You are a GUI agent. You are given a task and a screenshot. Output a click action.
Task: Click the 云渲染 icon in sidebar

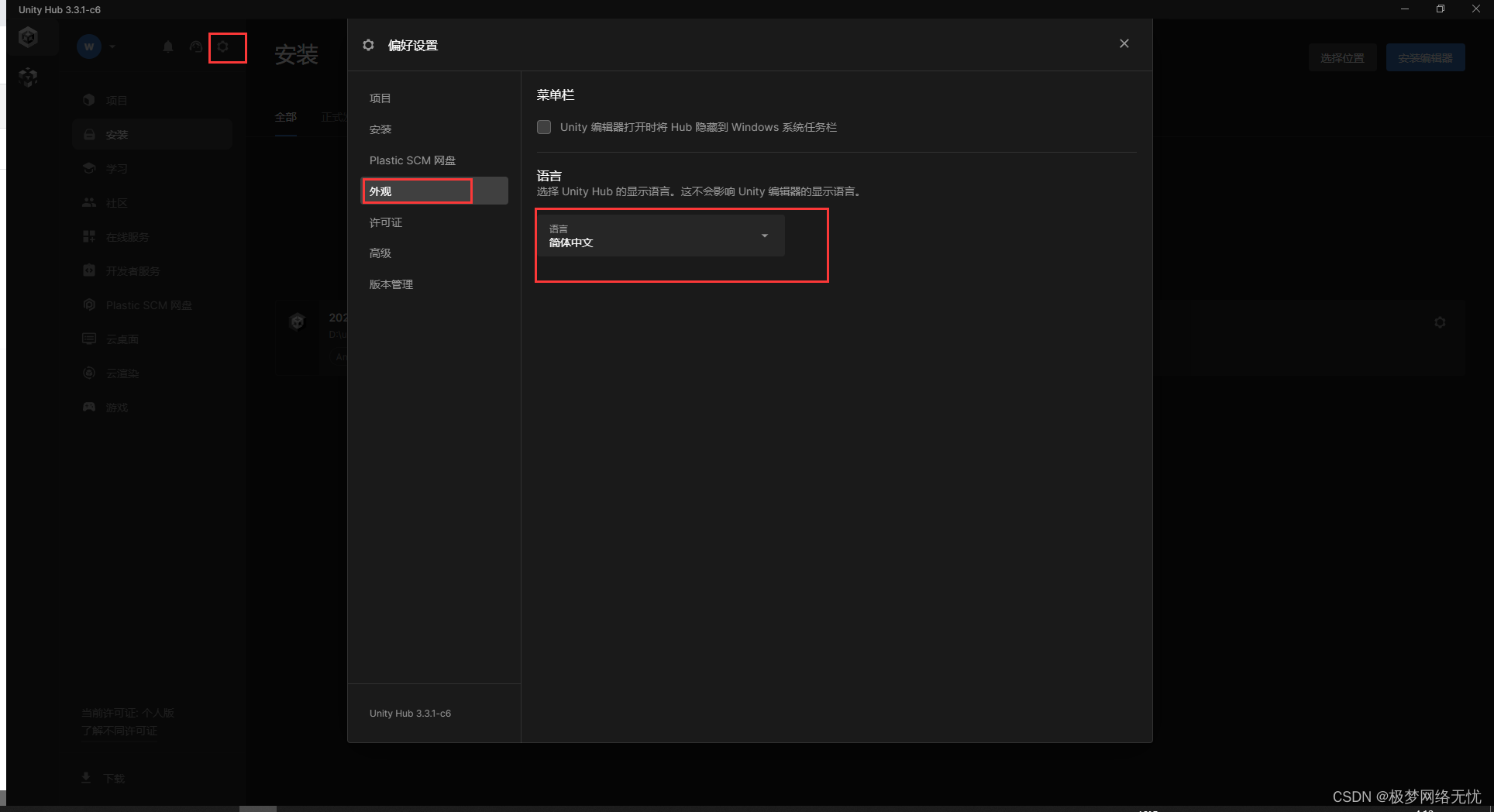click(x=89, y=373)
